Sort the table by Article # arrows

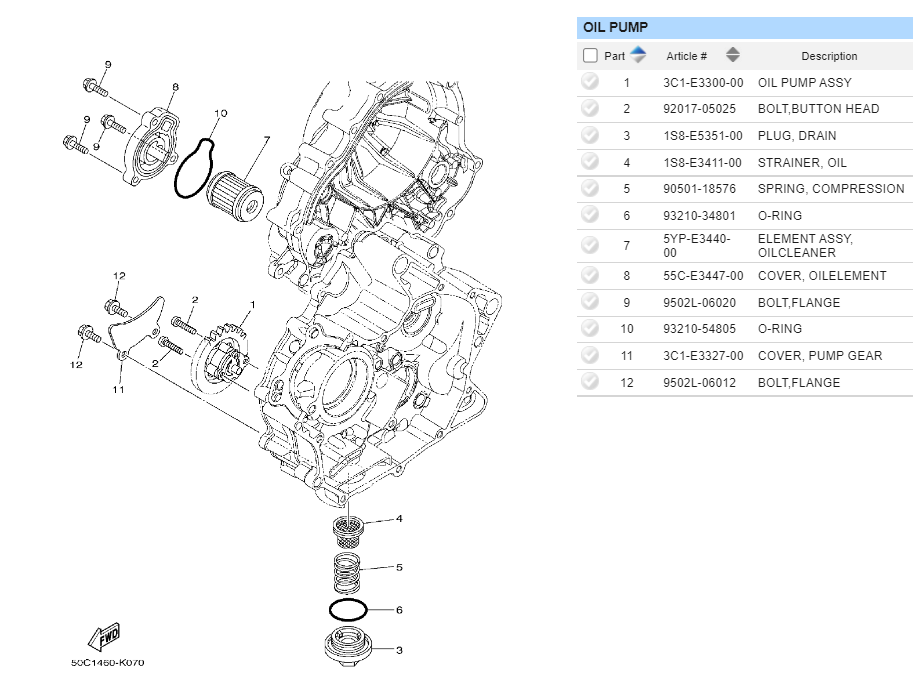point(733,55)
